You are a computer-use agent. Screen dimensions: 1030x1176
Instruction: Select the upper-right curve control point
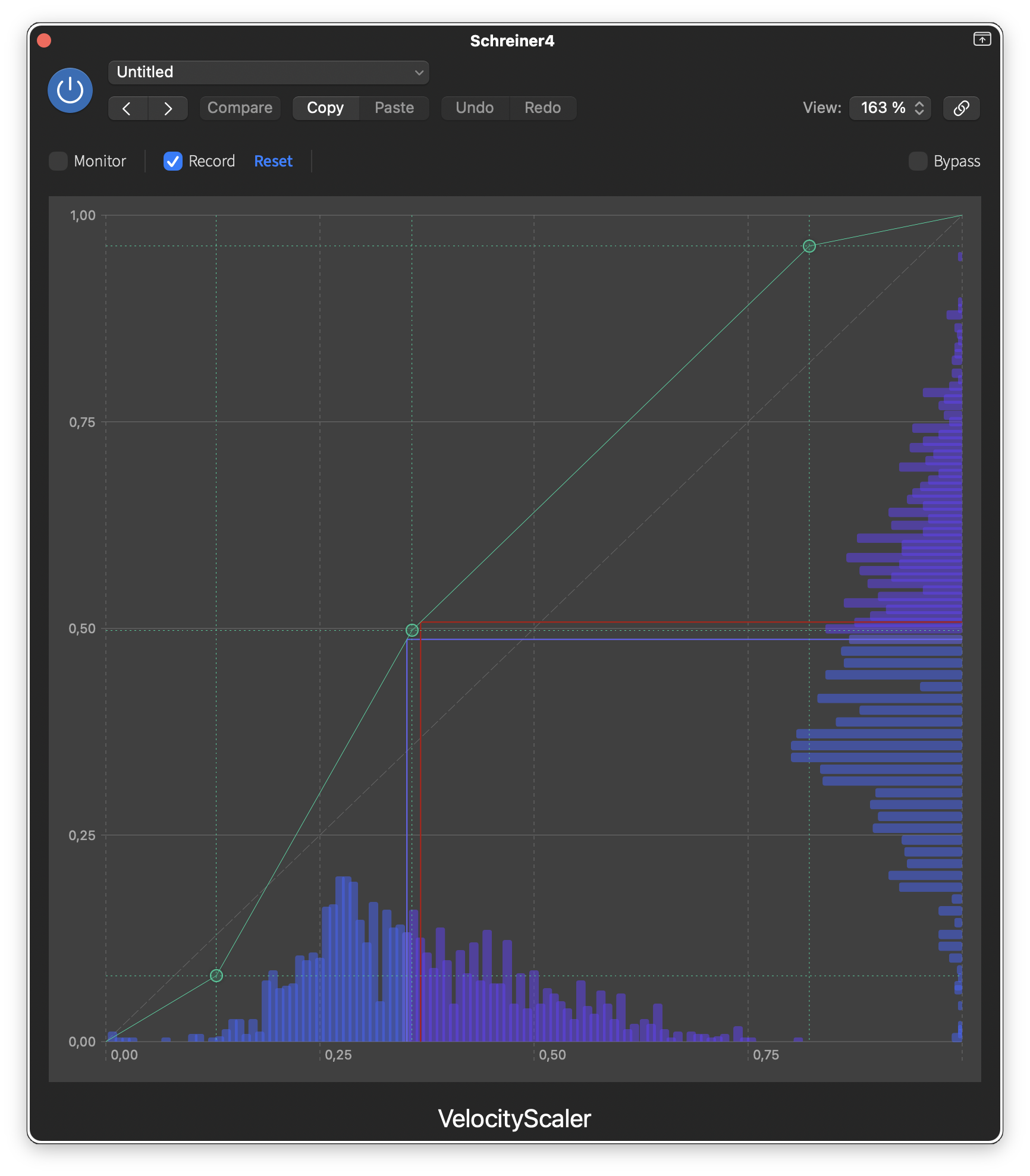(809, 246)
